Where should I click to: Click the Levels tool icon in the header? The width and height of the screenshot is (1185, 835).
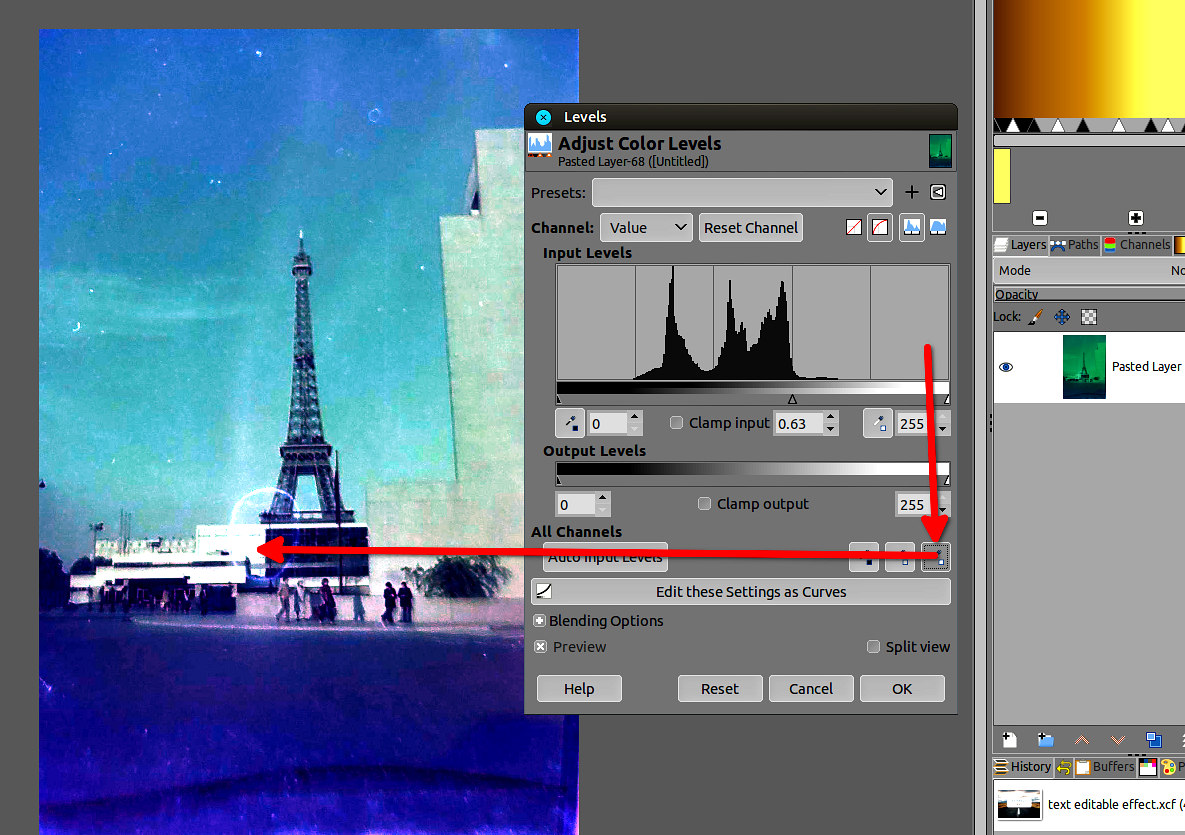click(x=540, y=144)
